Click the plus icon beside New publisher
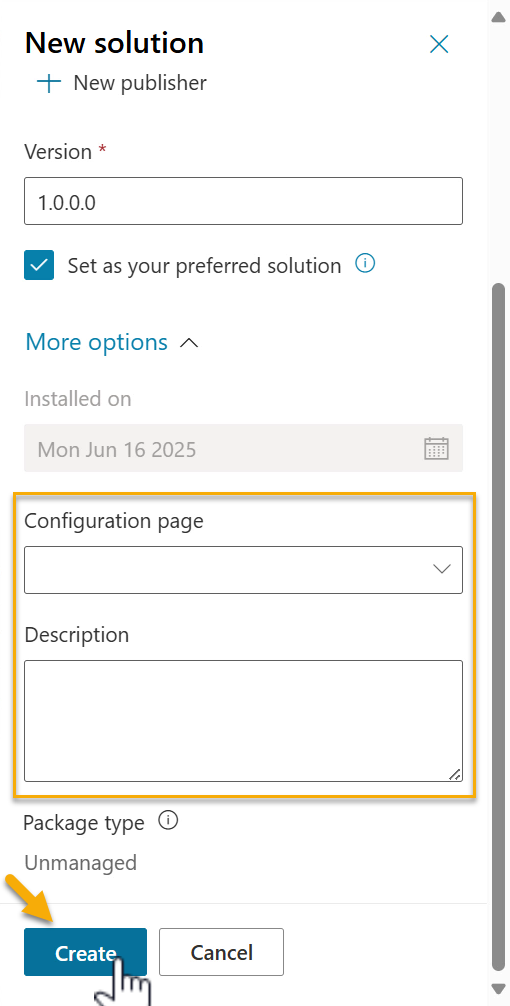This screenshot has height=1006, width=510. coord(49,83)
